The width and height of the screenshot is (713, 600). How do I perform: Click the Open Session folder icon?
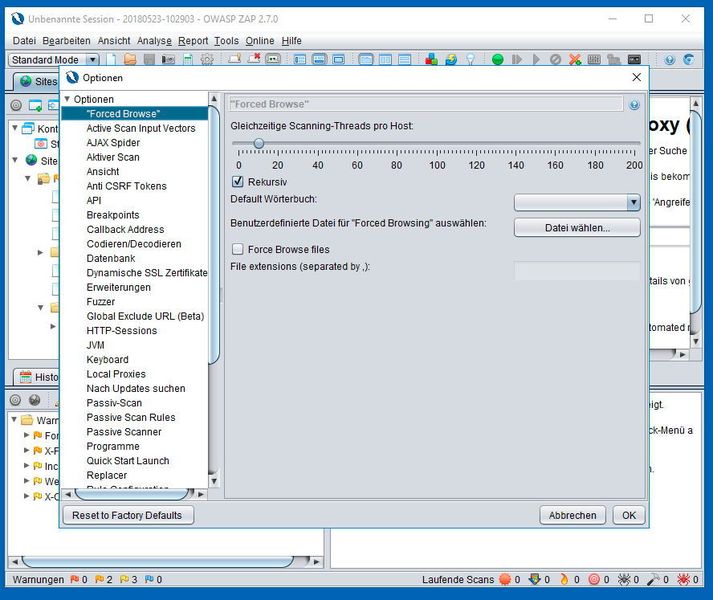(130, 59)
